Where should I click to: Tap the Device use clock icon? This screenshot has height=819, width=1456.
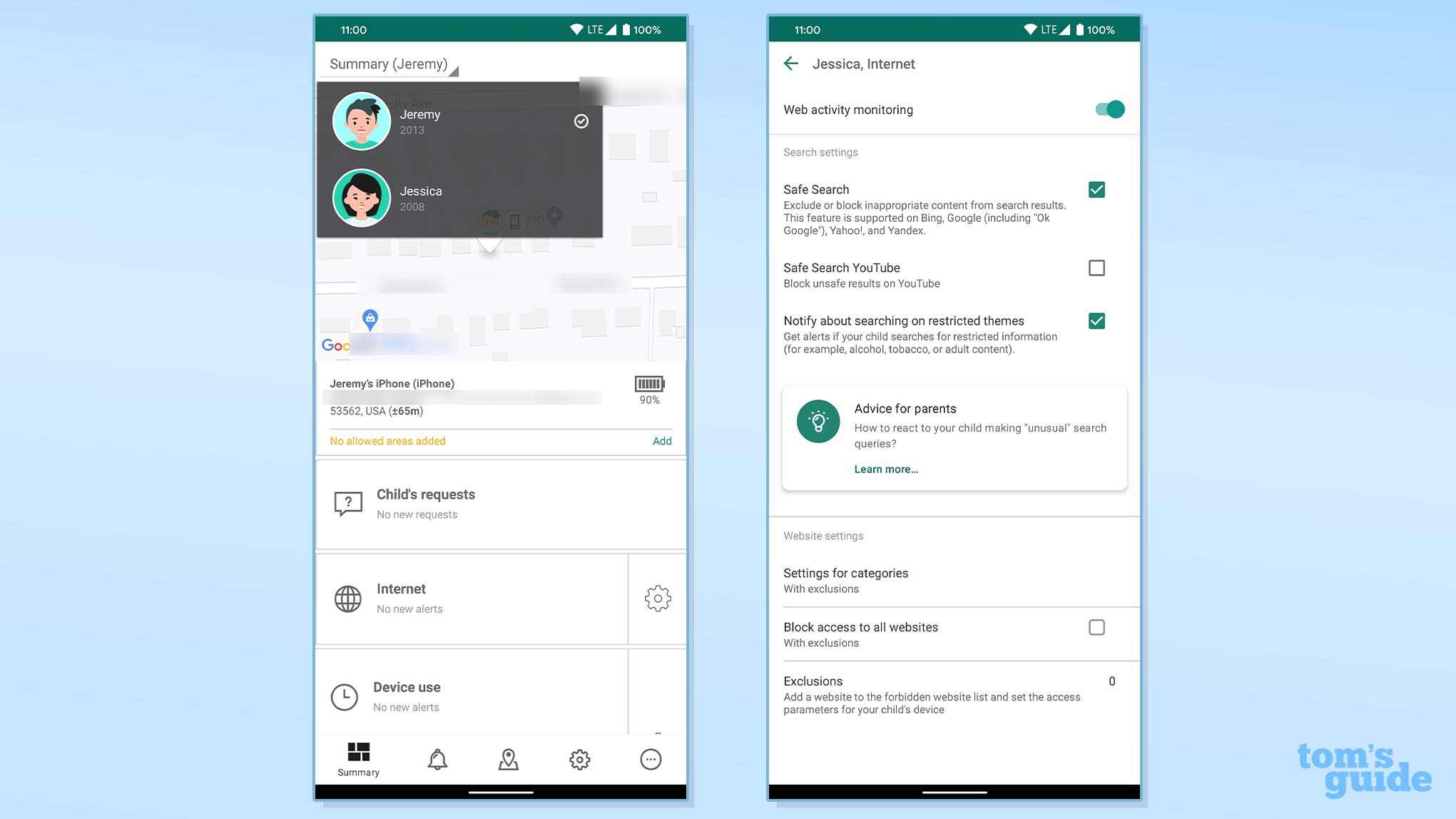point(344,697)
